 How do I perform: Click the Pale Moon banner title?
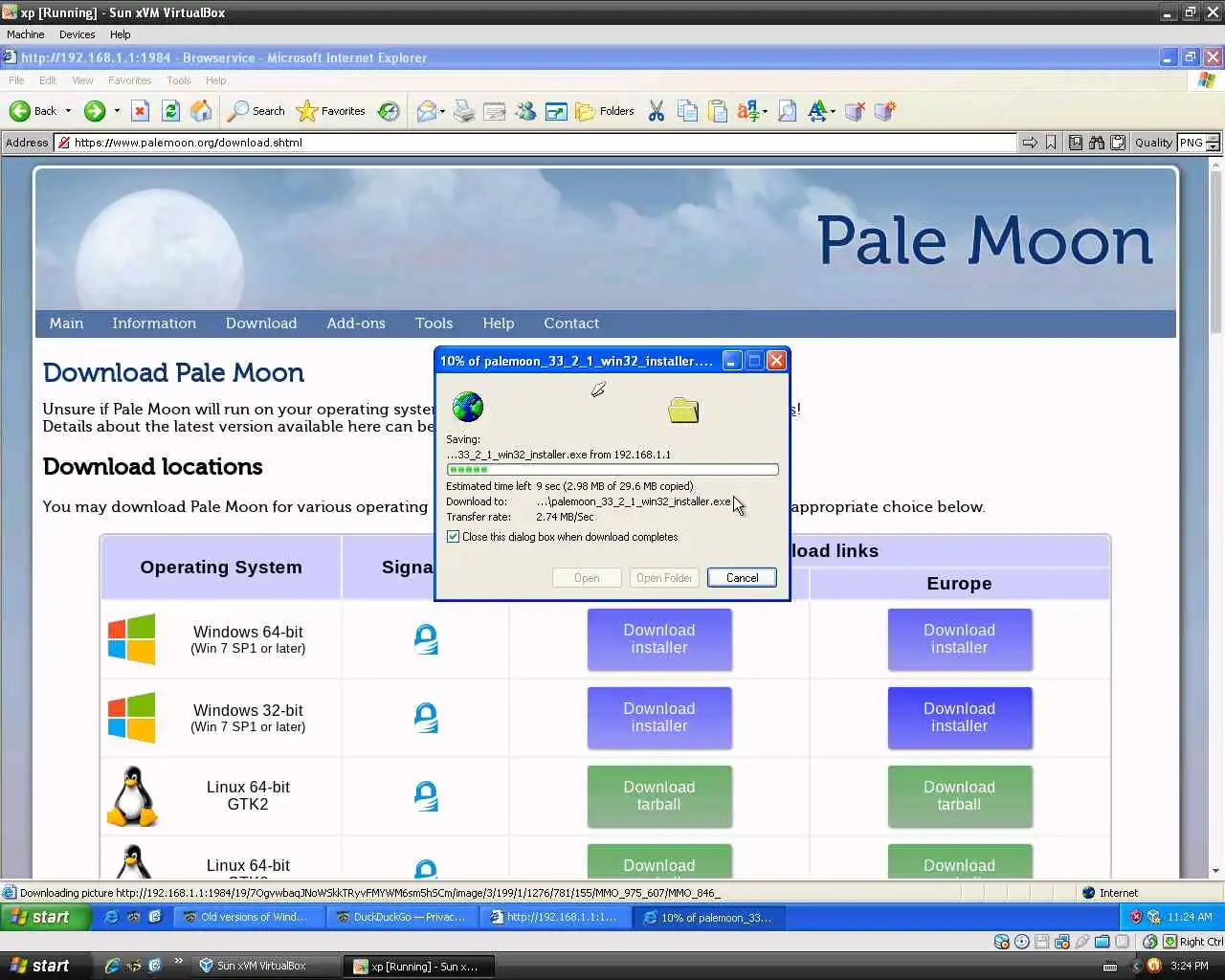(x=985, y=240)
